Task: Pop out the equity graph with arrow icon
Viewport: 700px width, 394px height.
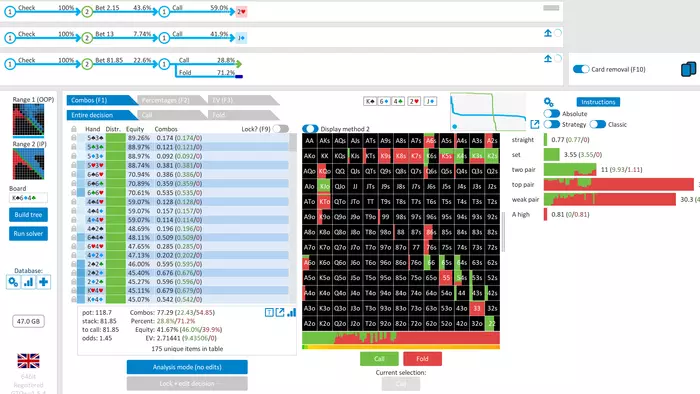Action: click(534, 124)
